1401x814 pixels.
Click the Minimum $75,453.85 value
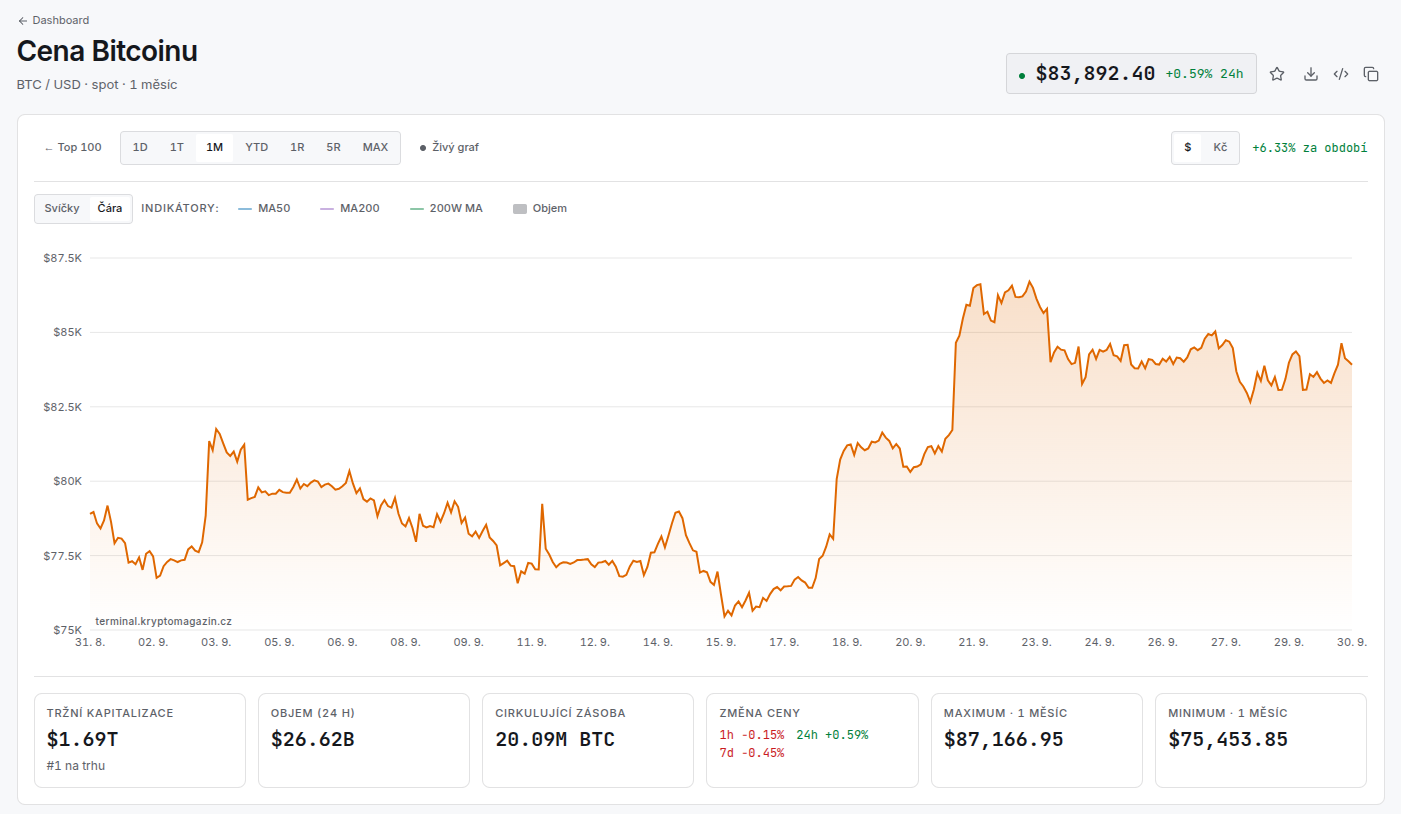pos(1228,740)
